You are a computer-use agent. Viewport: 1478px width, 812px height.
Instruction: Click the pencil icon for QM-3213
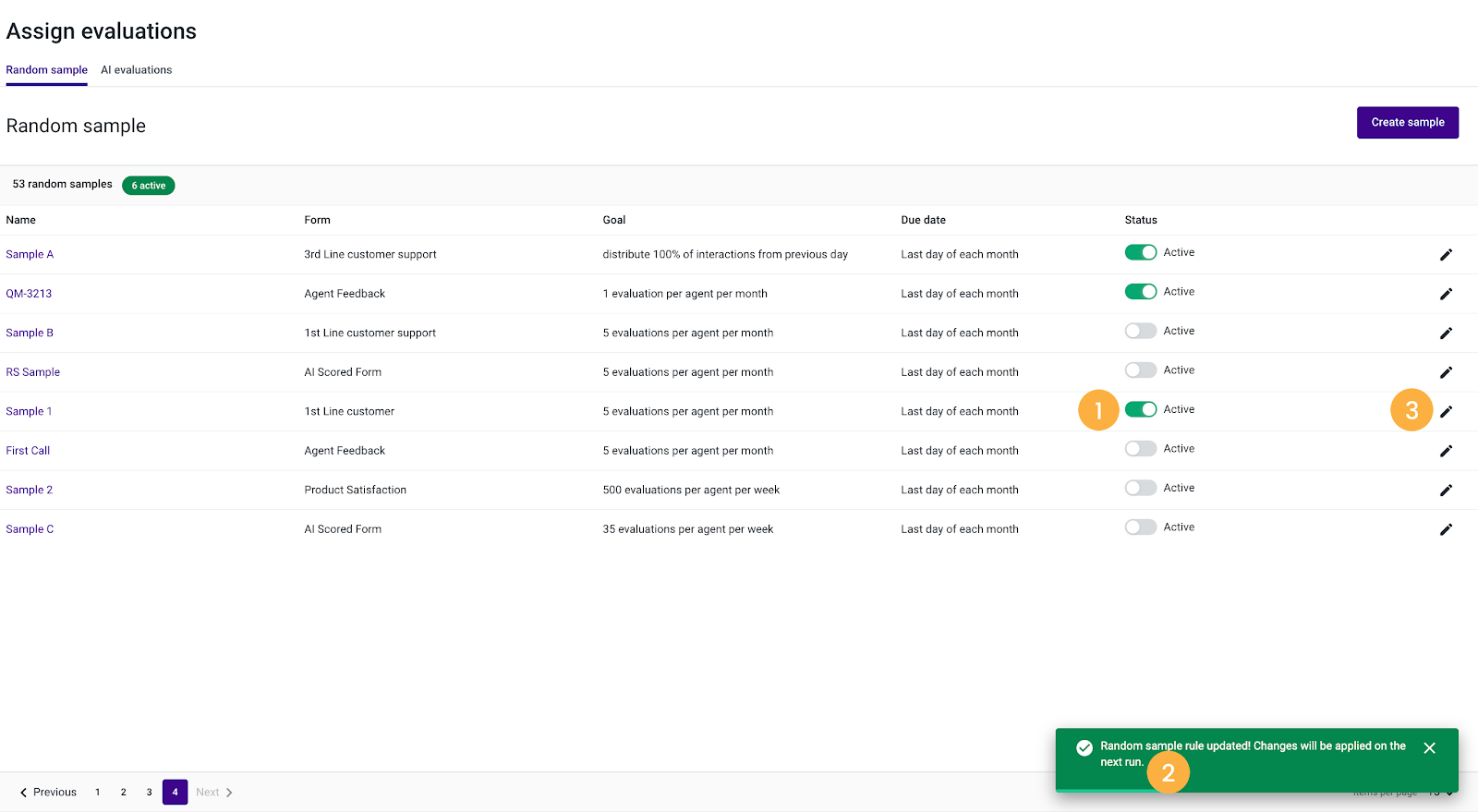coord(1446,294)
